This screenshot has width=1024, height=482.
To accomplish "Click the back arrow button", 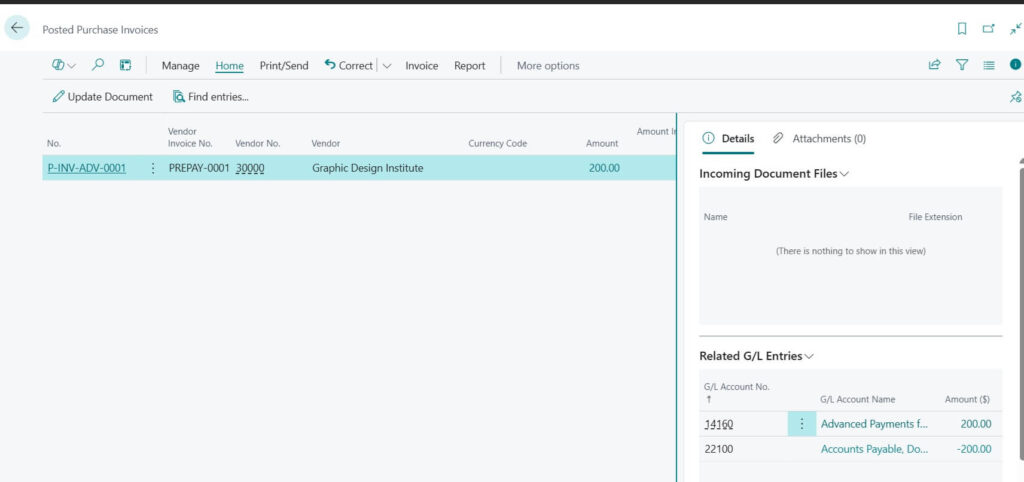I will [x=17, y=29].
